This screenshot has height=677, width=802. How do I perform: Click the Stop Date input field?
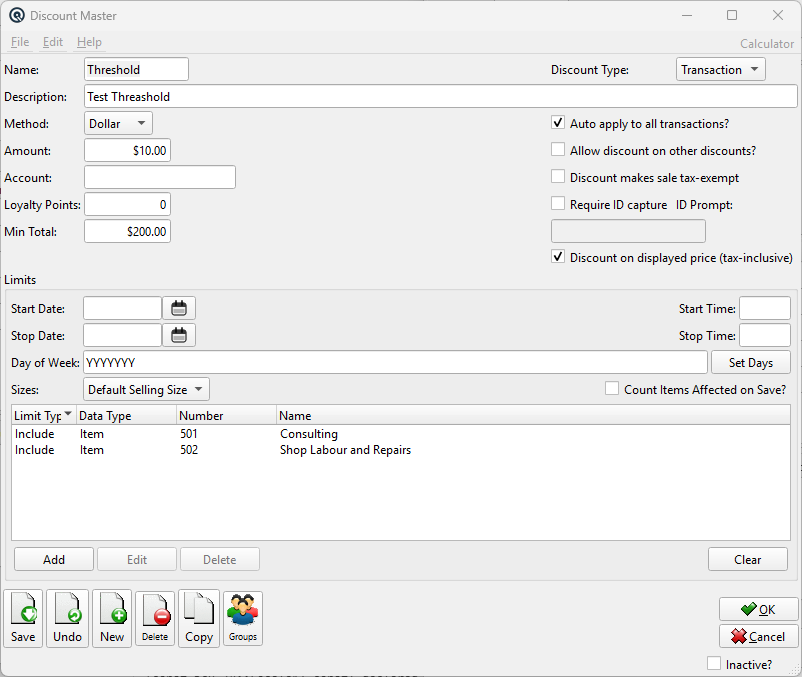[123, 335]
